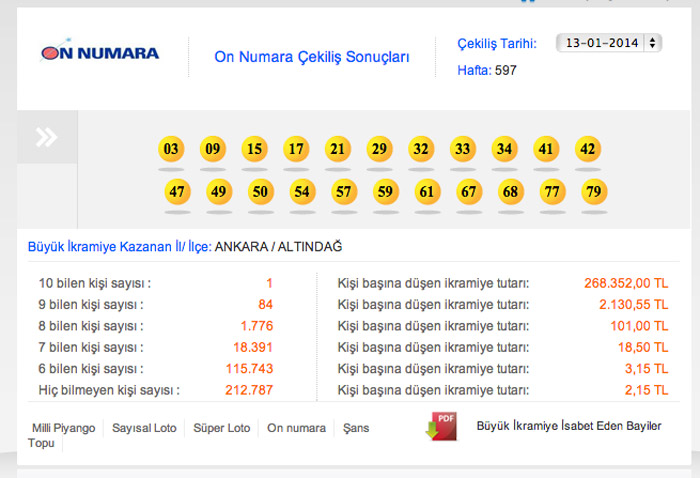Switch to the Sayısal Loto tab

tap(144, 428)
